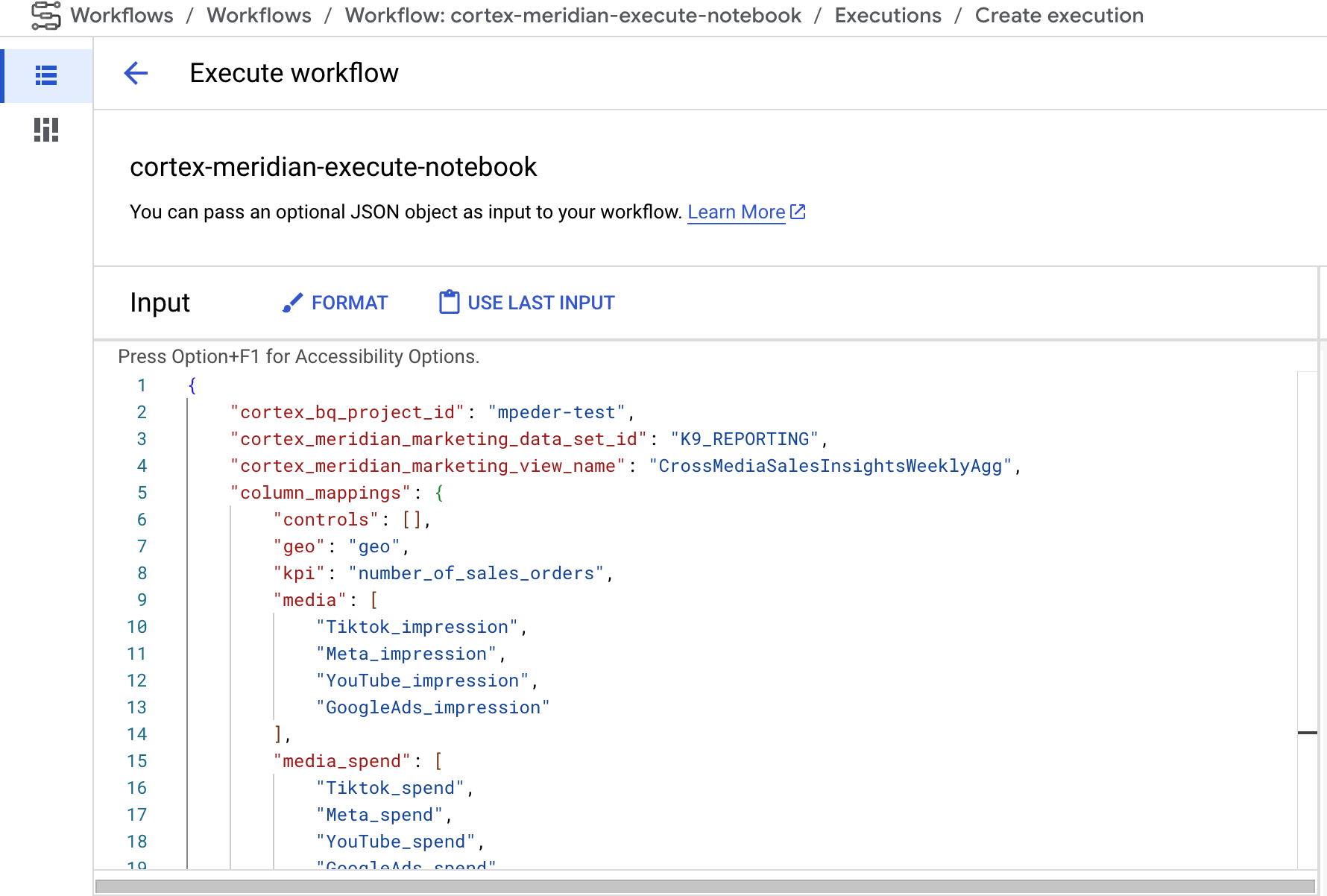
Task: Select the executions list icon in the sidebar
Action: coord(45,75)
